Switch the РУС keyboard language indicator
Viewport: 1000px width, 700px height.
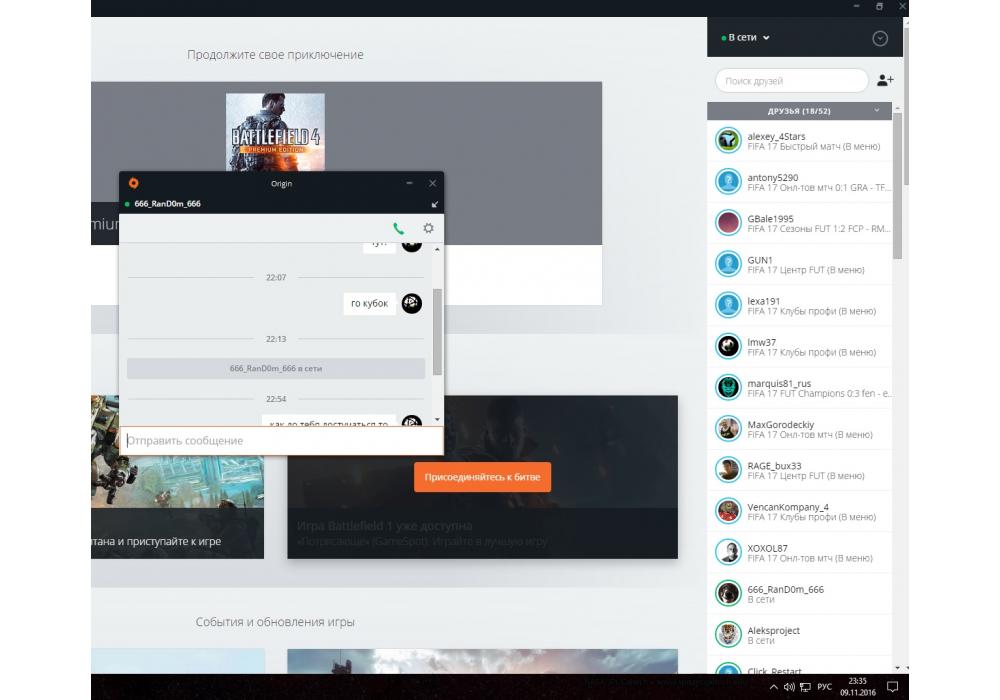[x=824, y=688]
